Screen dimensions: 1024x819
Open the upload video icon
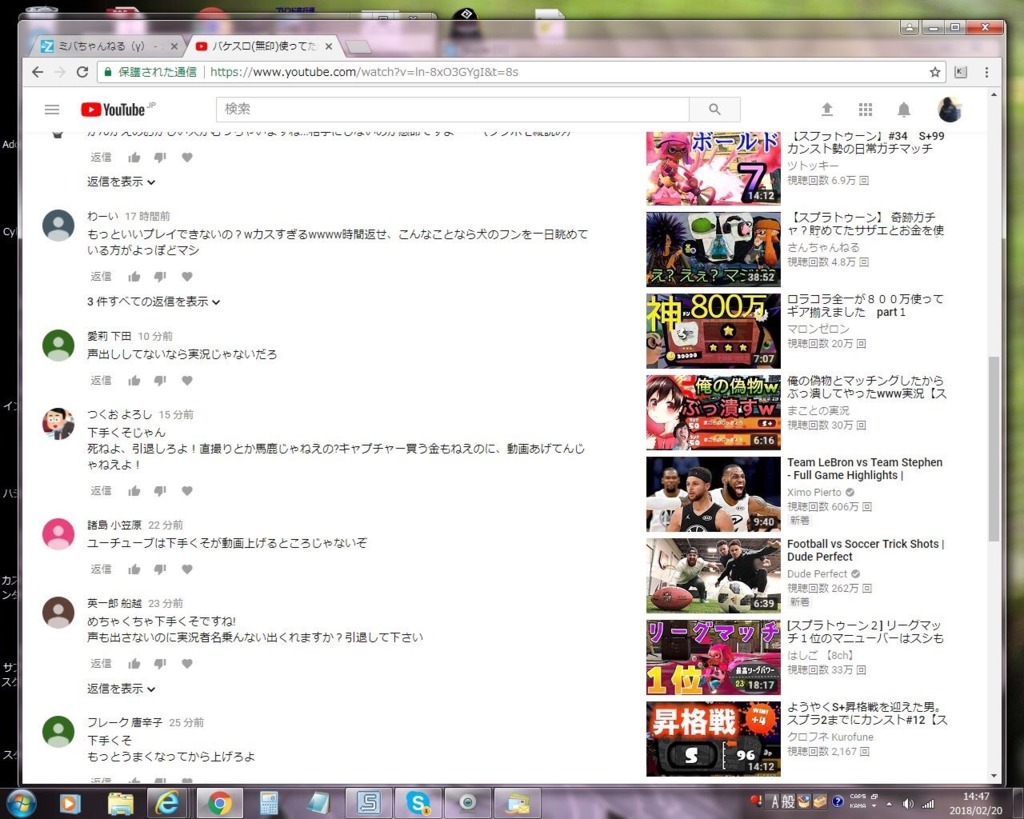pos(827,109)
